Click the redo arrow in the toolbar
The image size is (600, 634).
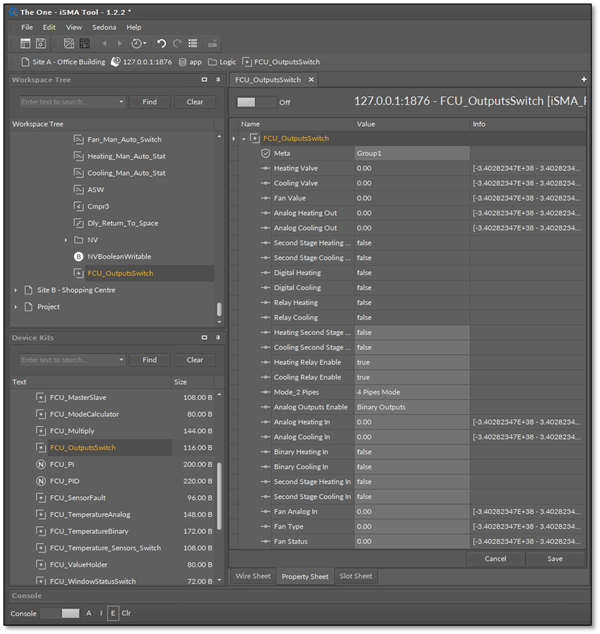click(x=177, y=44)
